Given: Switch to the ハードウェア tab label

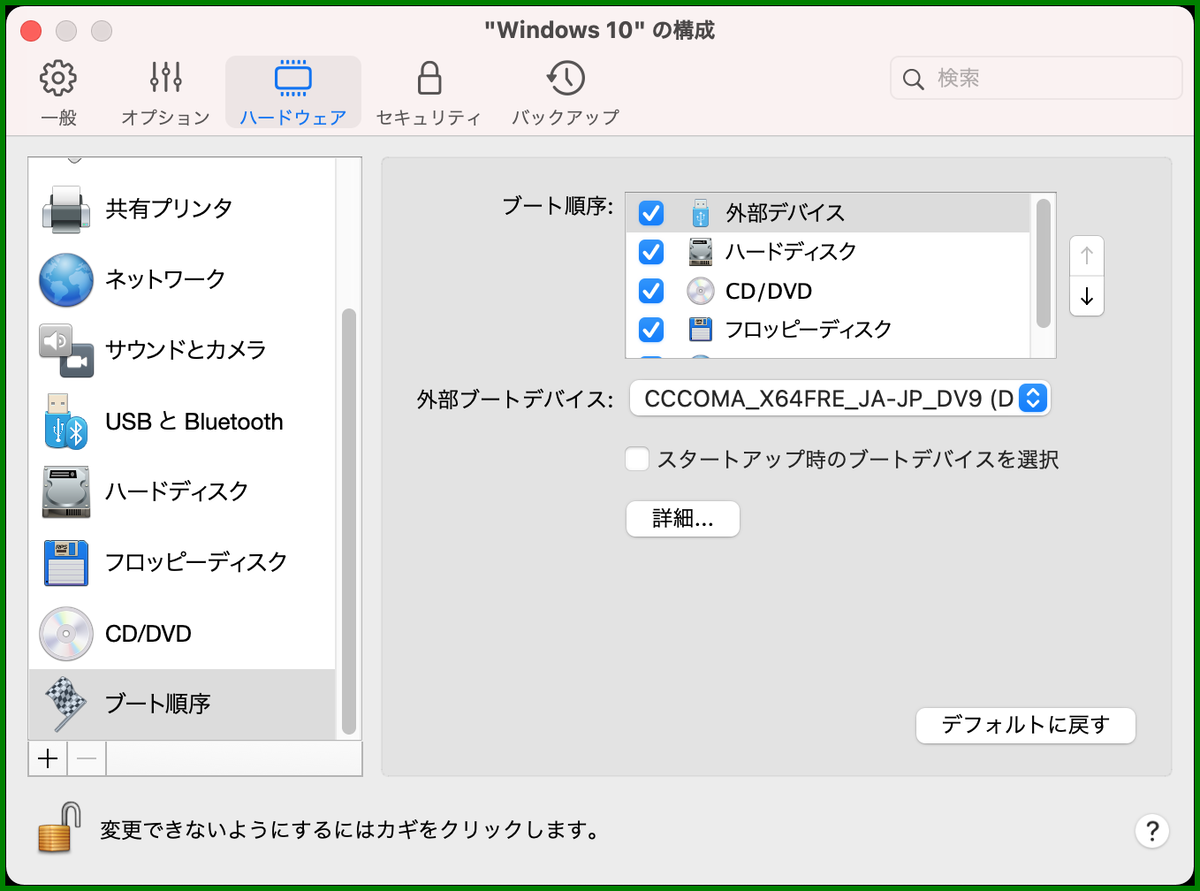Looking at the screenshot, I should 293,117.
